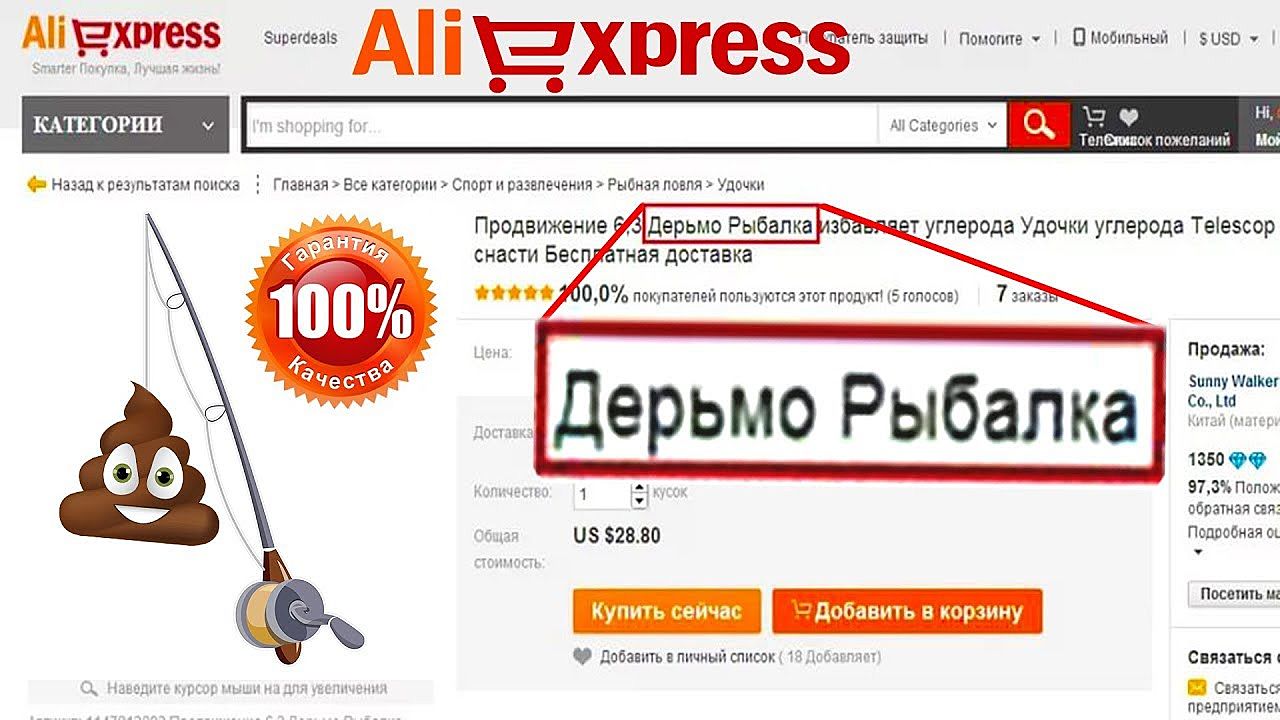1280x720 pixels.
Task: Expand the Помогите help menu
Action: [x=1000, y=38]
